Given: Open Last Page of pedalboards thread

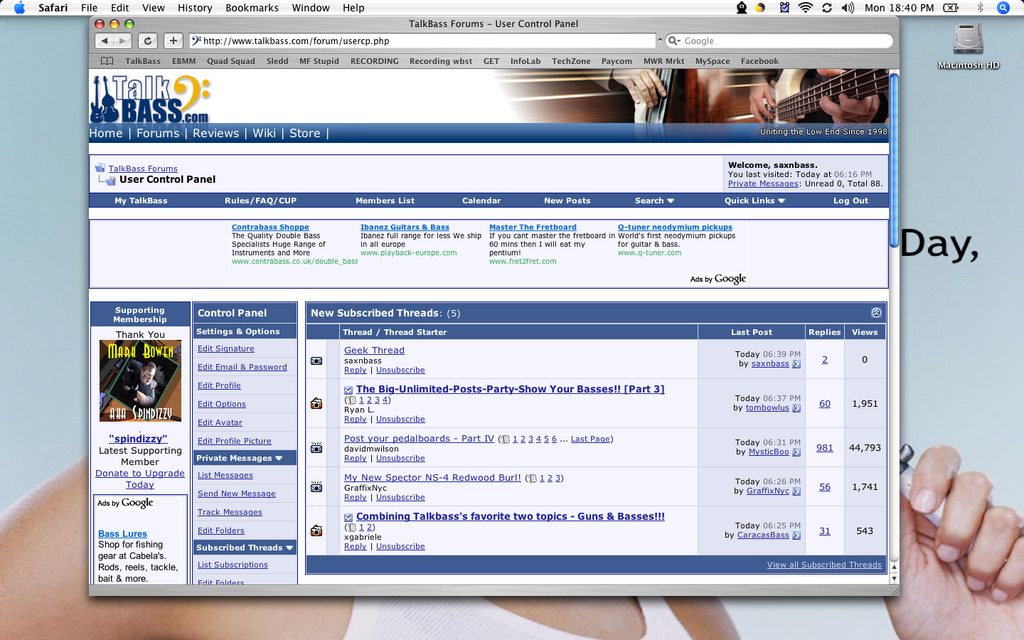Looking at the screenshot, I should tap(590, 439).
